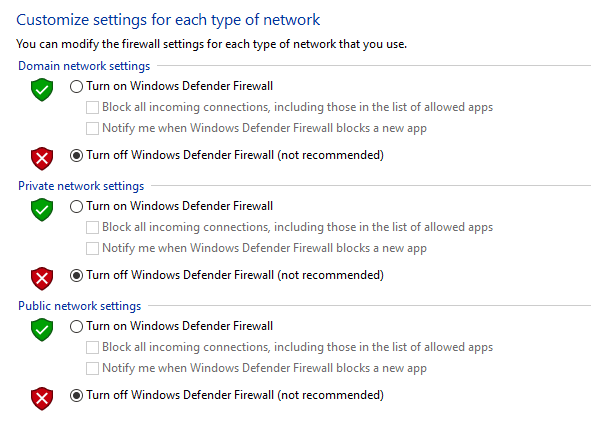Viewport: 612px width, 431px height.
Task: Turn on Windows Defender Firewall for Domain network
Action: (76, 87)
